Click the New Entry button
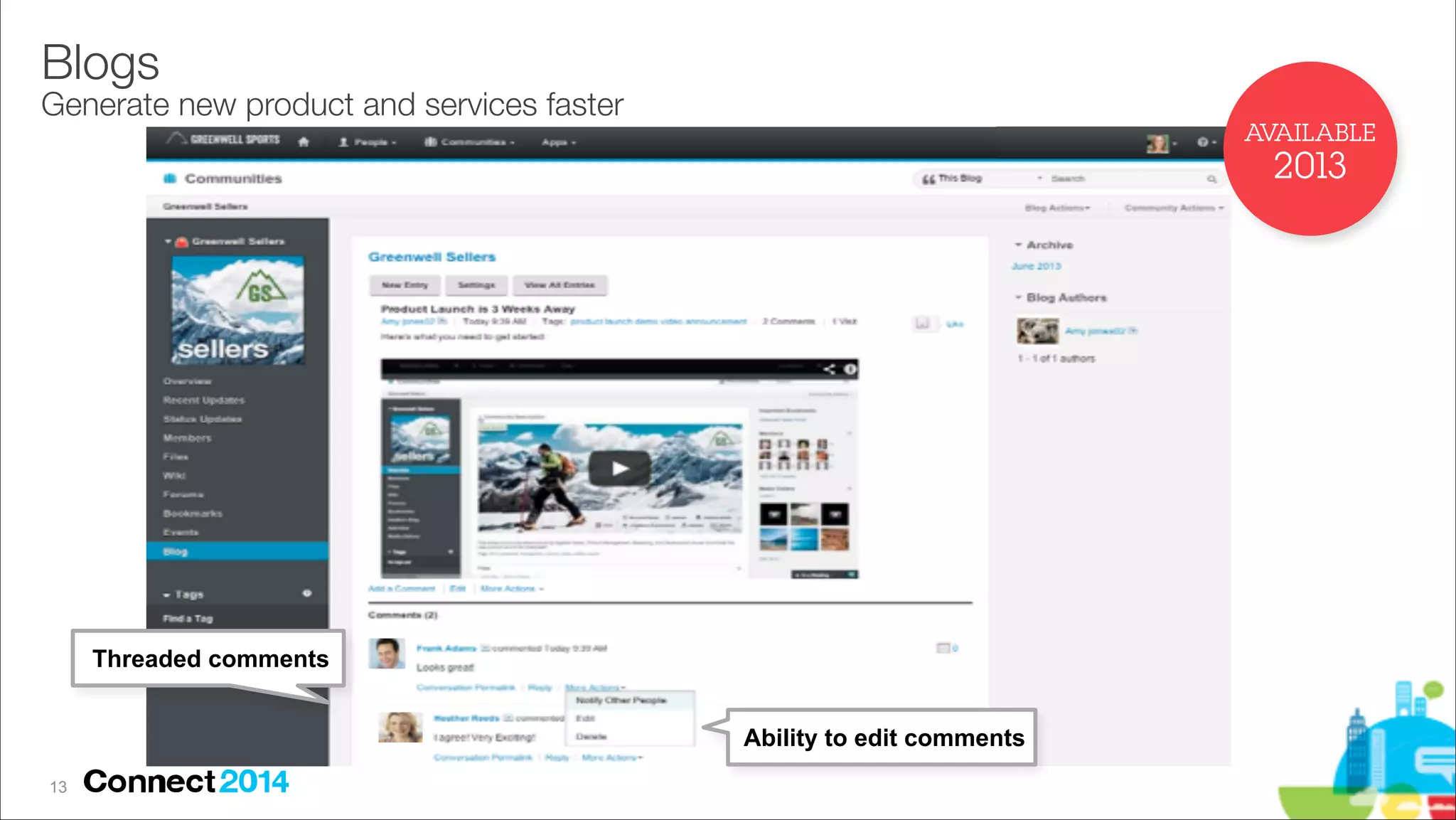This screenshot has width=1456, height=820. [x=405, y=285]
